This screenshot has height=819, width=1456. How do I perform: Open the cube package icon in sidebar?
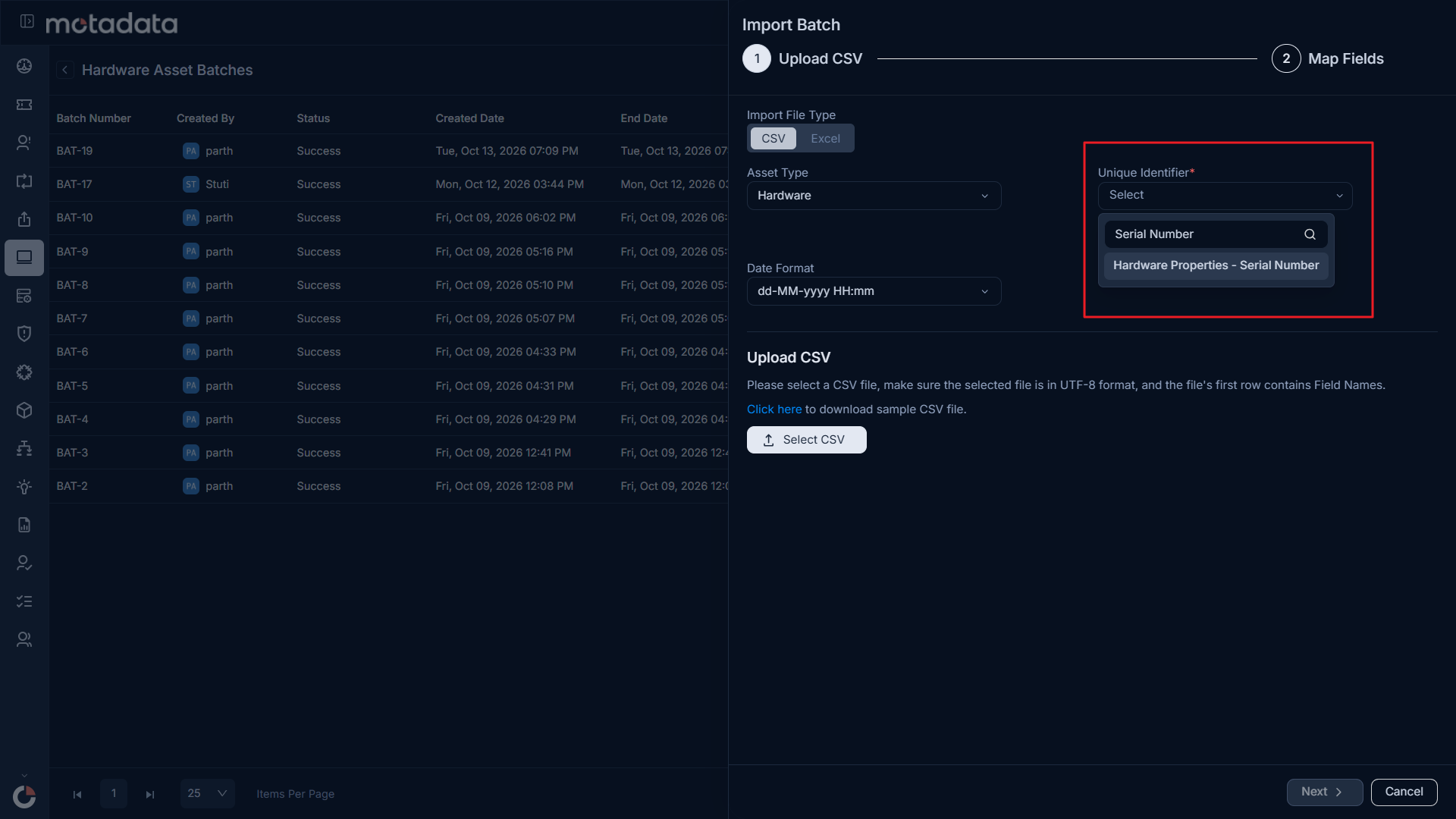(x=24, y=410)
